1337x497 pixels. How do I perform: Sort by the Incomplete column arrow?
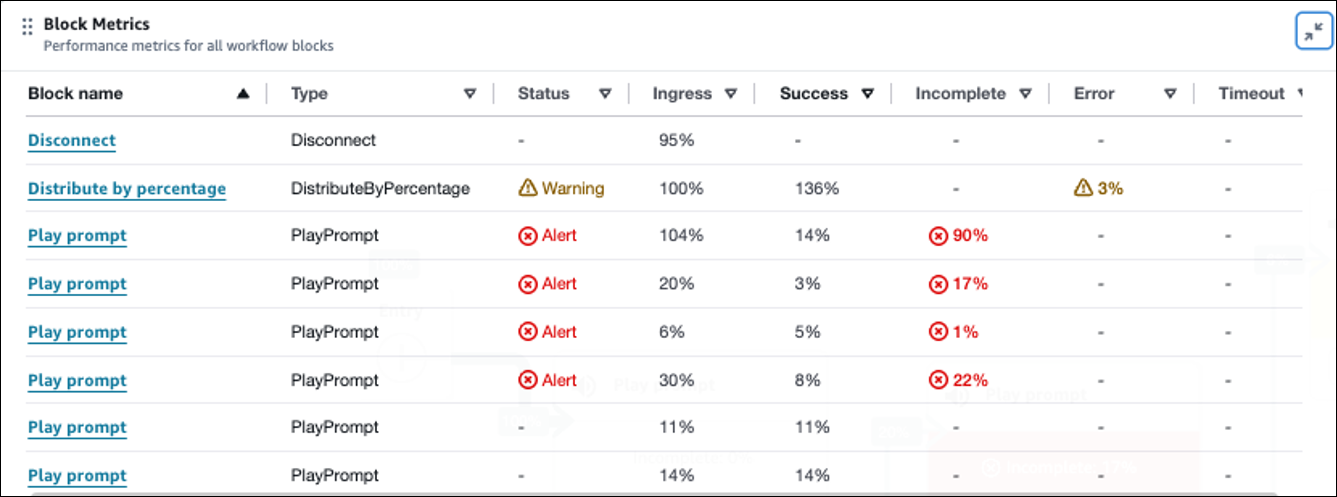pyautogui.click(x=1025, y=94)
